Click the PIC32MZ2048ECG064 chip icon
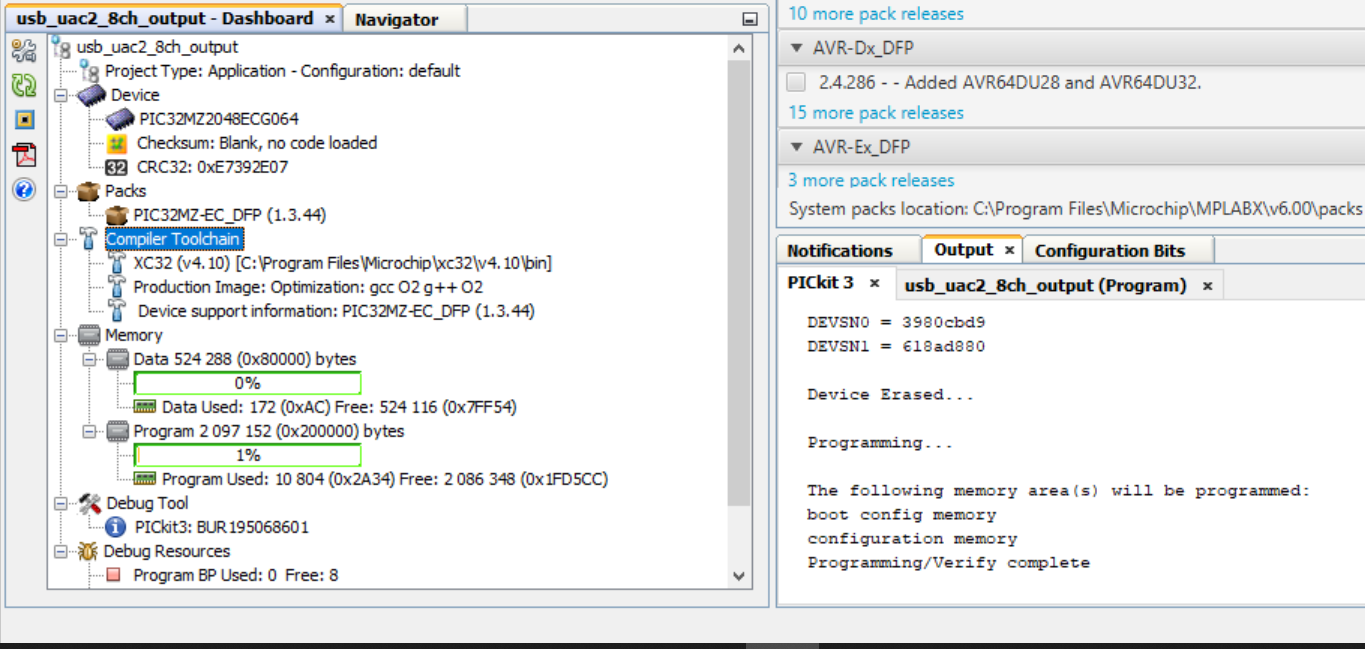Viewport: 1365px width, 649px height. click(120, 119)
